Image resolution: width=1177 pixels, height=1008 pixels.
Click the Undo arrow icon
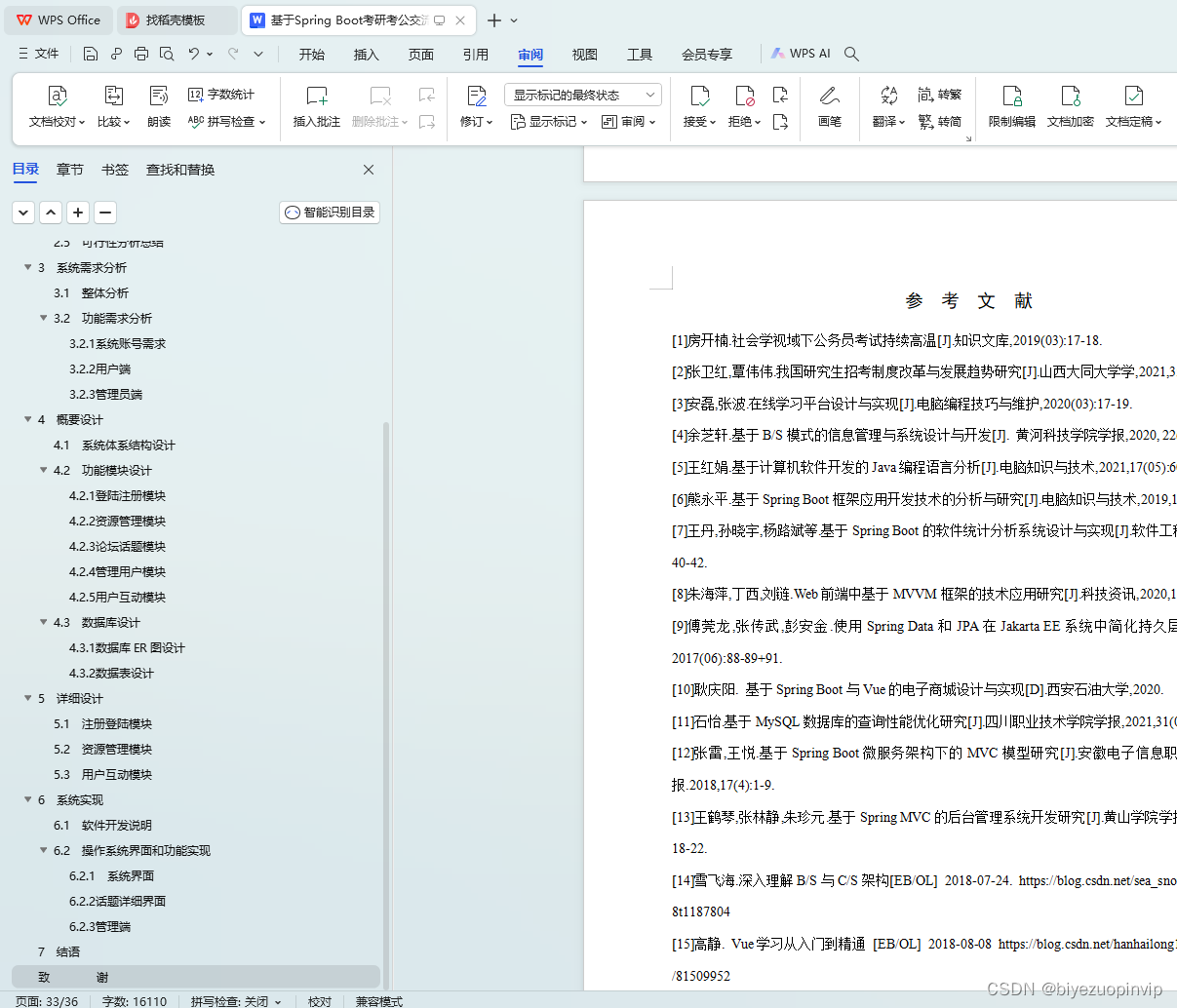pyautogui.click(x=194, y=54)
